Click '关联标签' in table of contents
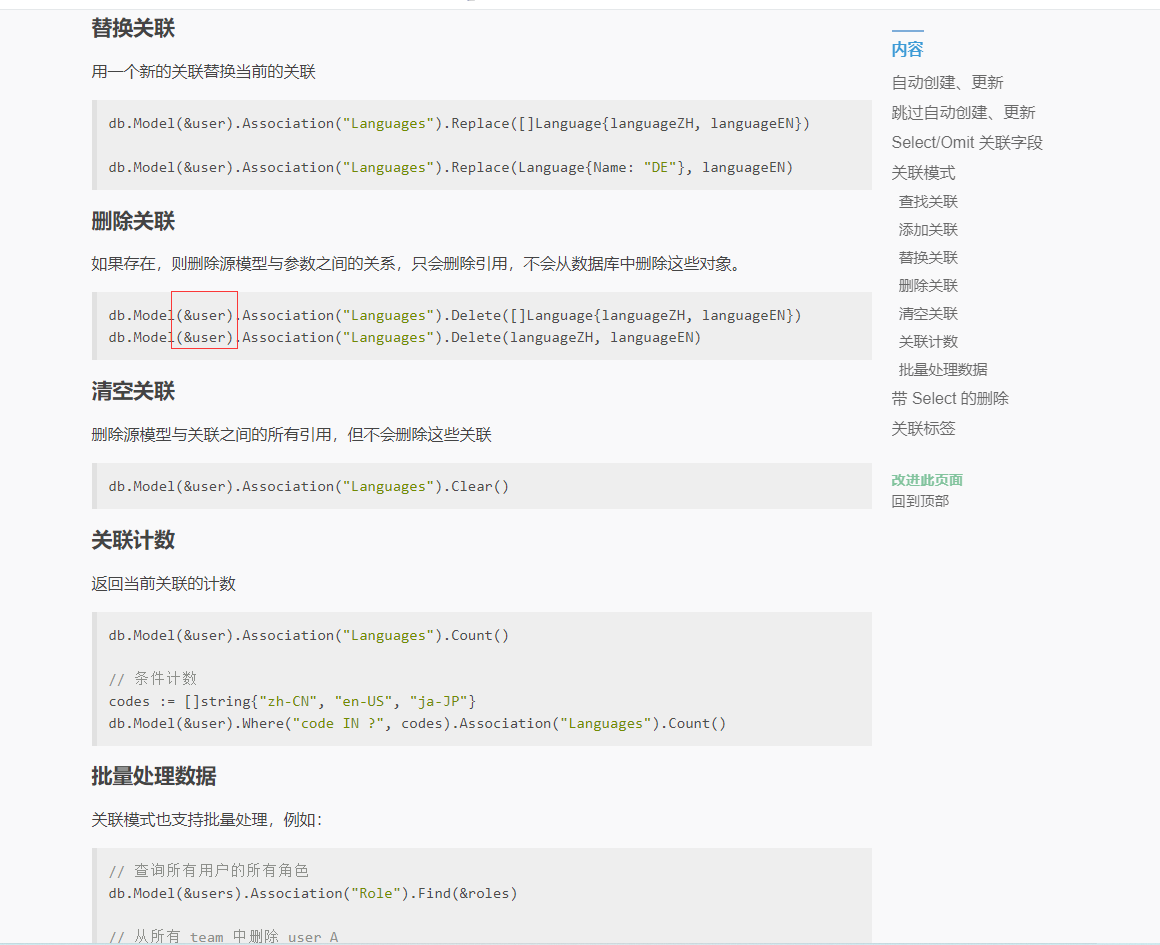The width and height of the screenshot is (1160, 945). 923,429
